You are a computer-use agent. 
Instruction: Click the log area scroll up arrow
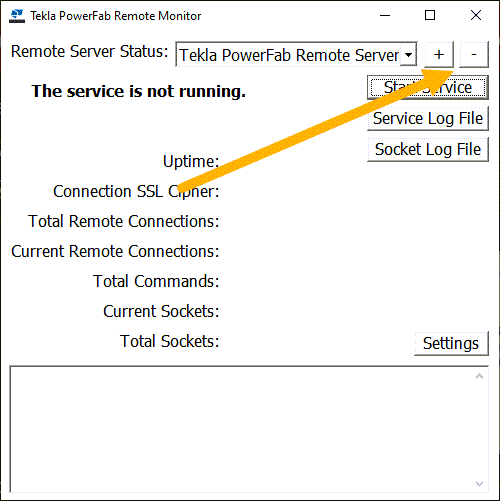click(479, 376)
